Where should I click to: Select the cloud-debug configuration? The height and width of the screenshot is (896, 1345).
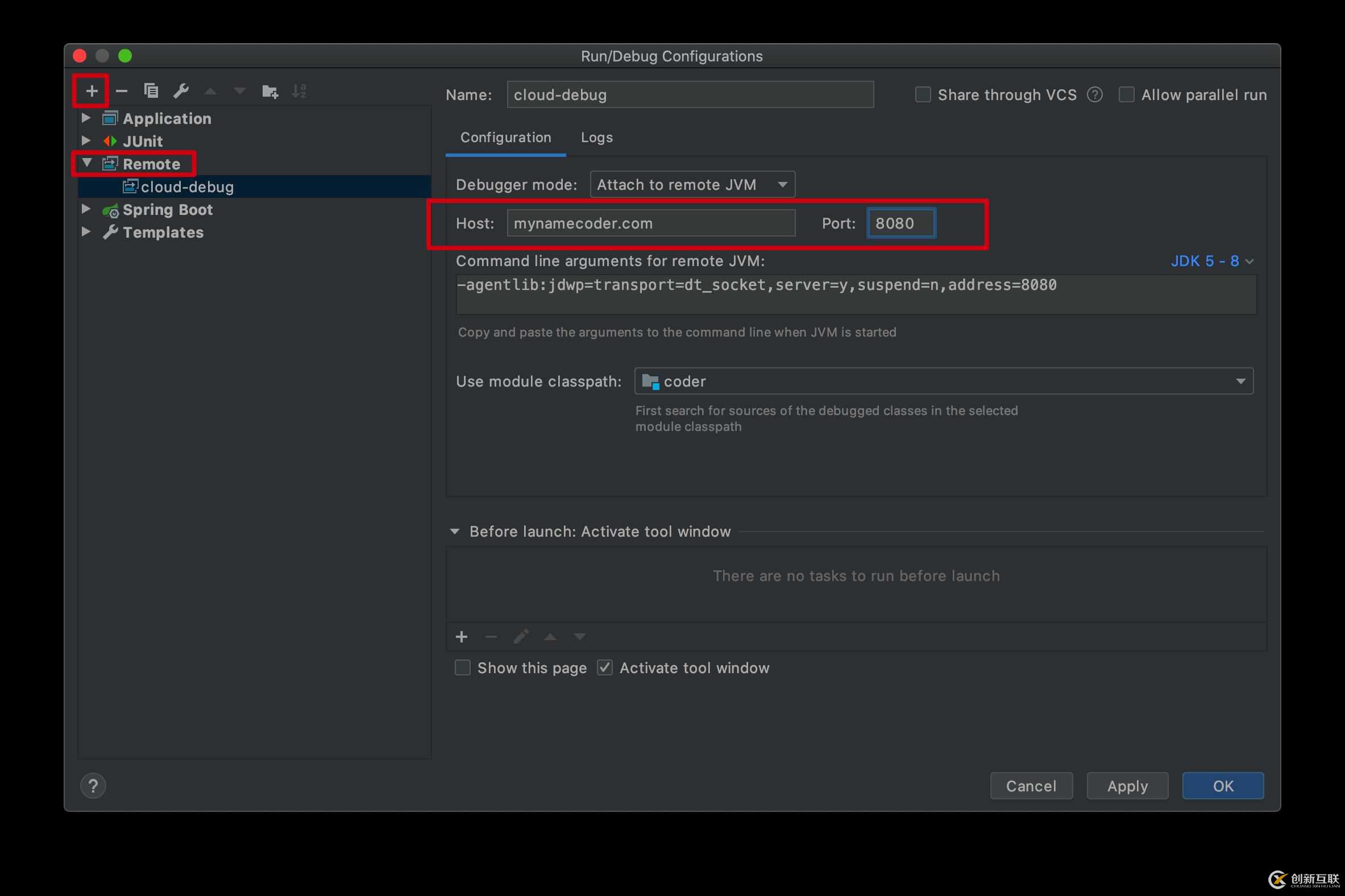[255, 187]
